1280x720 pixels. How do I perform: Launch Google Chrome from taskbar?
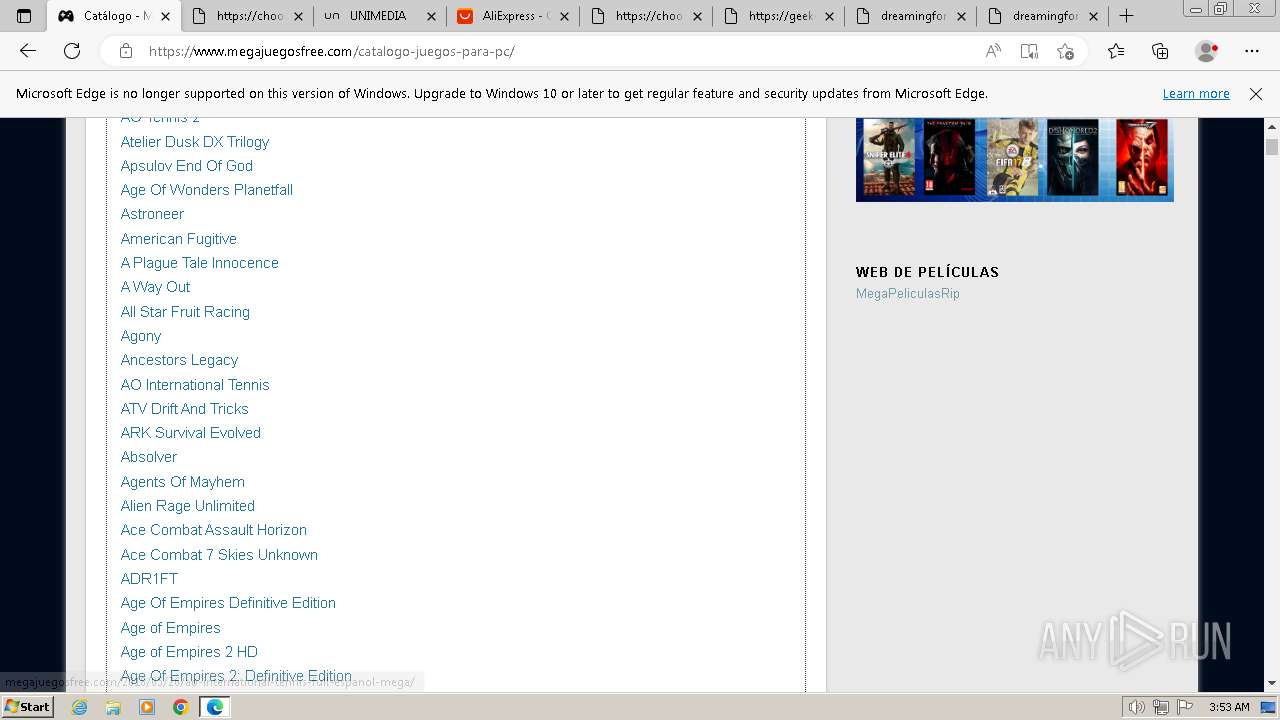coord(180,707)
